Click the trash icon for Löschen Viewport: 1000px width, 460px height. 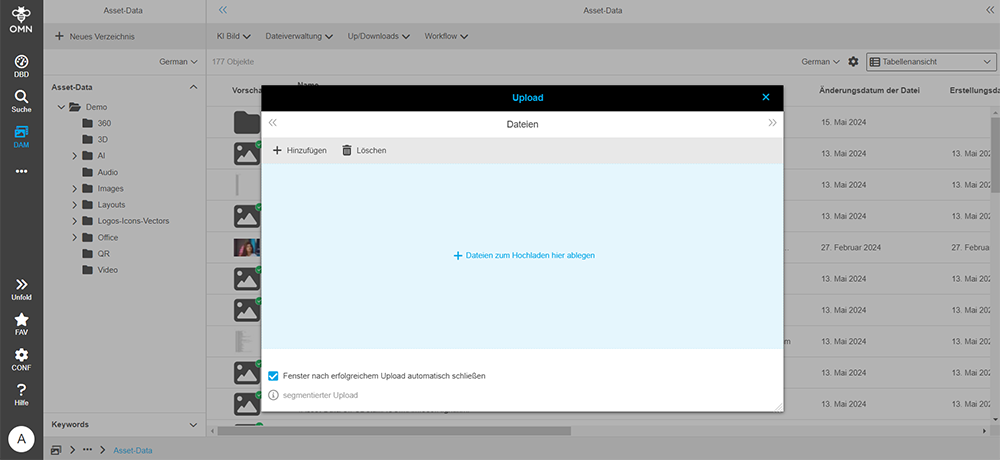[347, 151]
